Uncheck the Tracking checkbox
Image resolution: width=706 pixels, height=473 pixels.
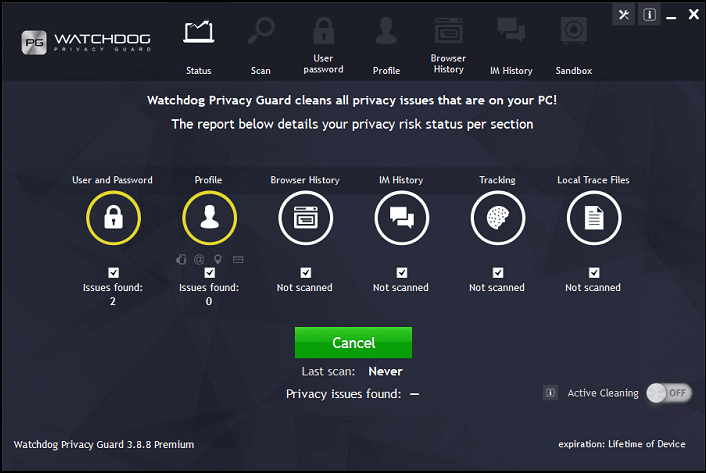point(497,272)
